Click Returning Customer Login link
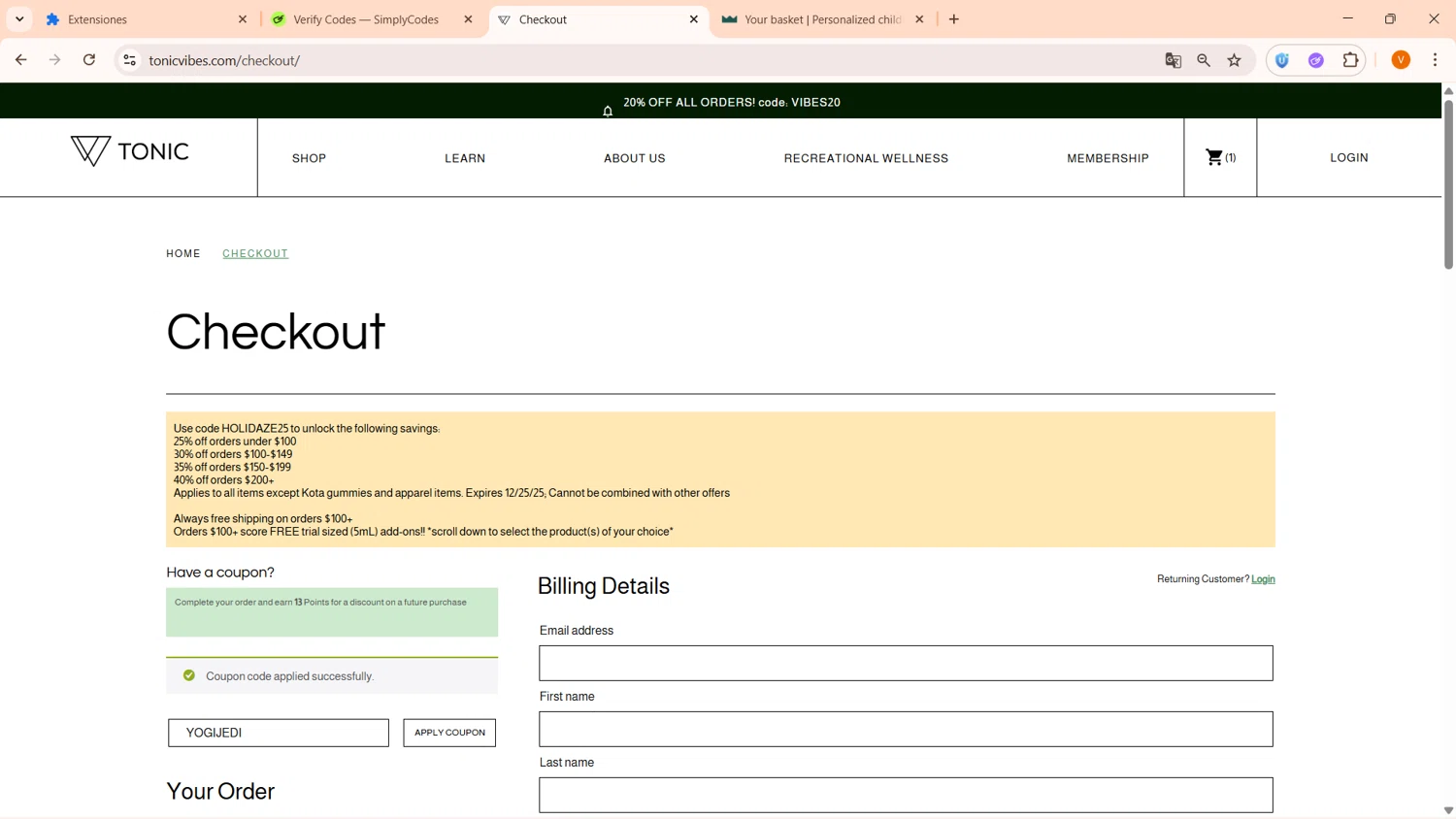 1263,579
